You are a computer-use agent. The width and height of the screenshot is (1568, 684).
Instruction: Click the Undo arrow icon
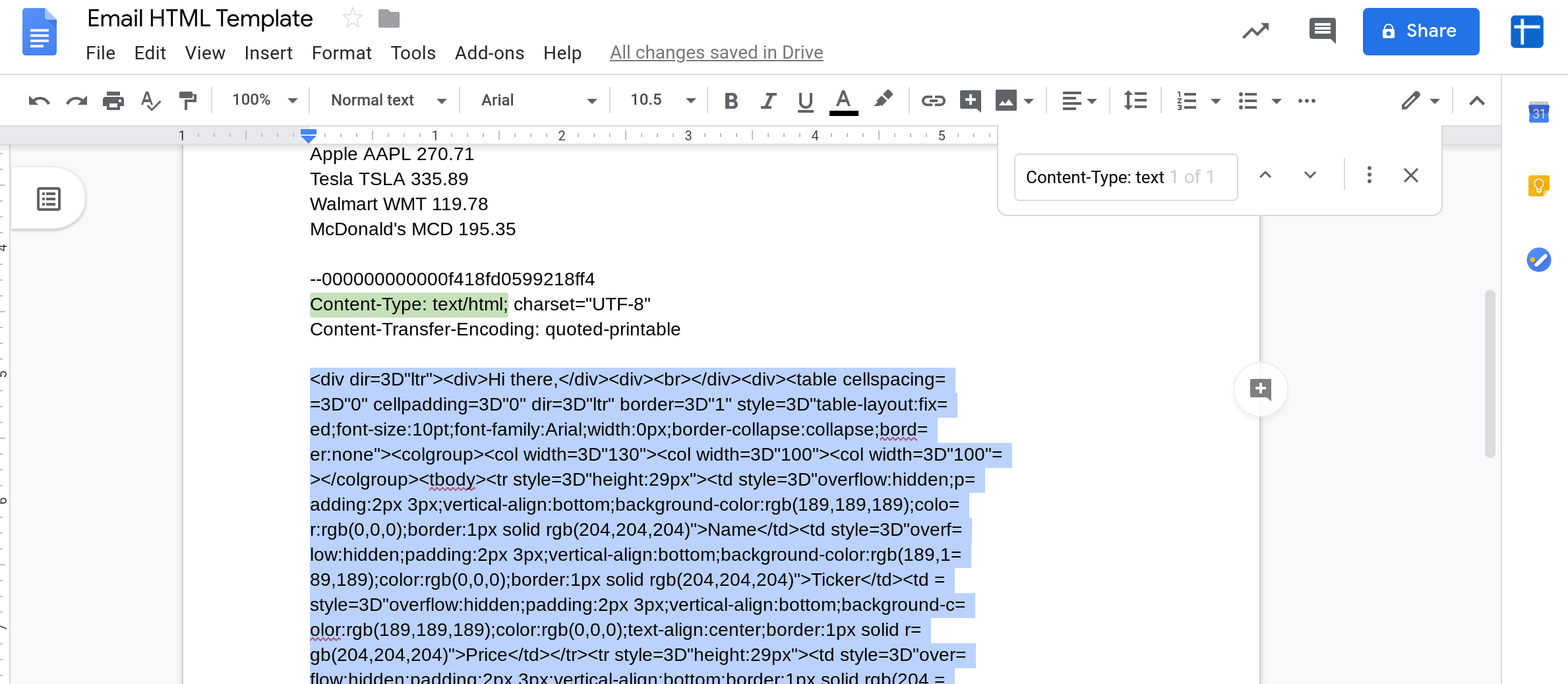[x=39, y=101]
